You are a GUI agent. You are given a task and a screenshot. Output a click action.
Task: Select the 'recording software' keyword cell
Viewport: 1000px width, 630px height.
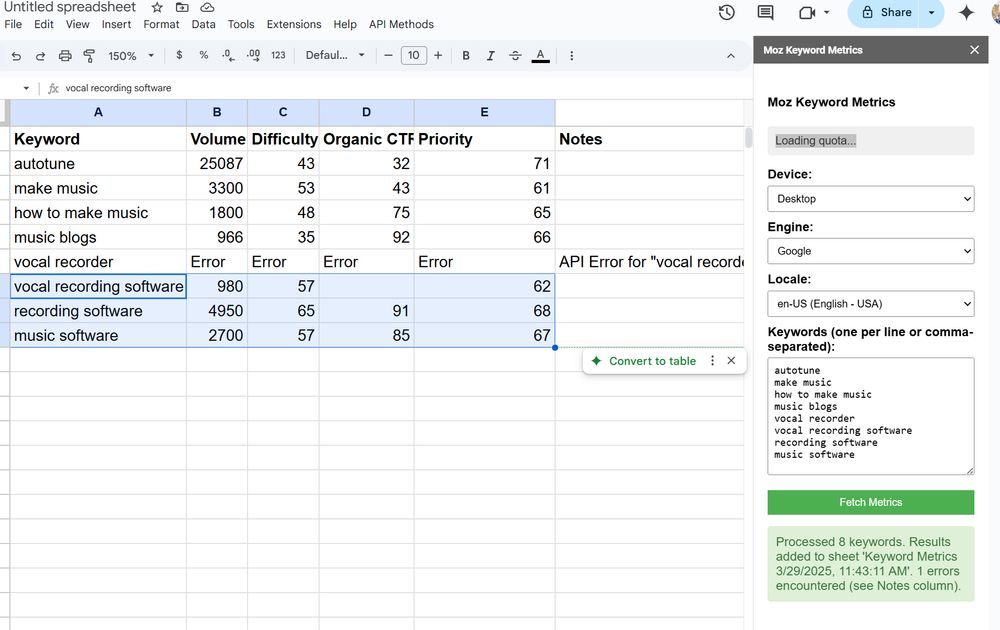coord(98,311)
